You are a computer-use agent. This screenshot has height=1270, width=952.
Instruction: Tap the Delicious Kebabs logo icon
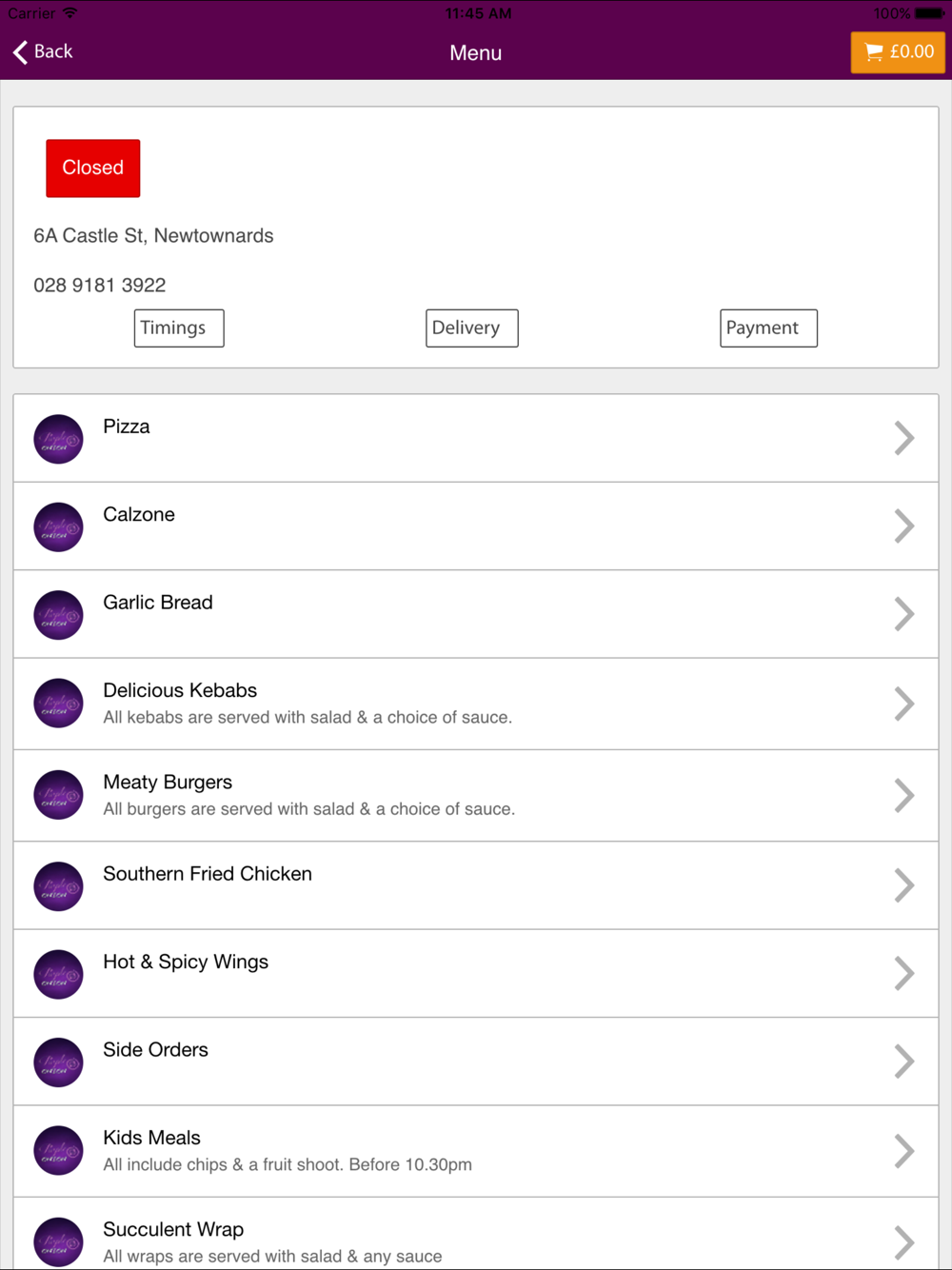coord(58,704)
